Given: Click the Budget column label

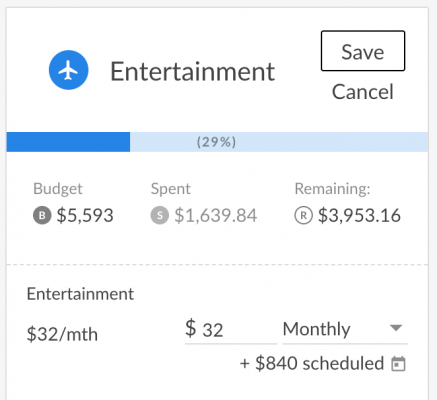Looking at the screenshot, I should (58, 189).
